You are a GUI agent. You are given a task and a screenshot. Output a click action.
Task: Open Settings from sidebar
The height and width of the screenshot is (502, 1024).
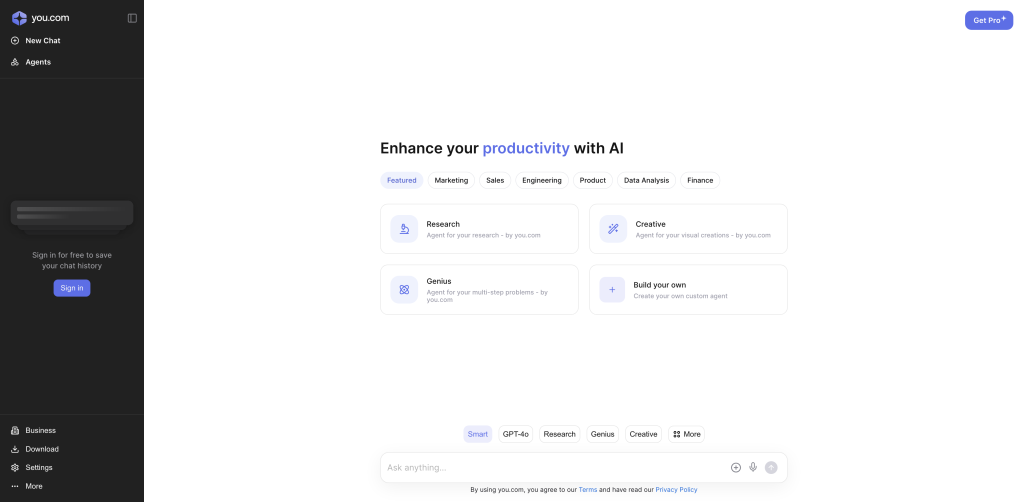click(x=39, y=467)
